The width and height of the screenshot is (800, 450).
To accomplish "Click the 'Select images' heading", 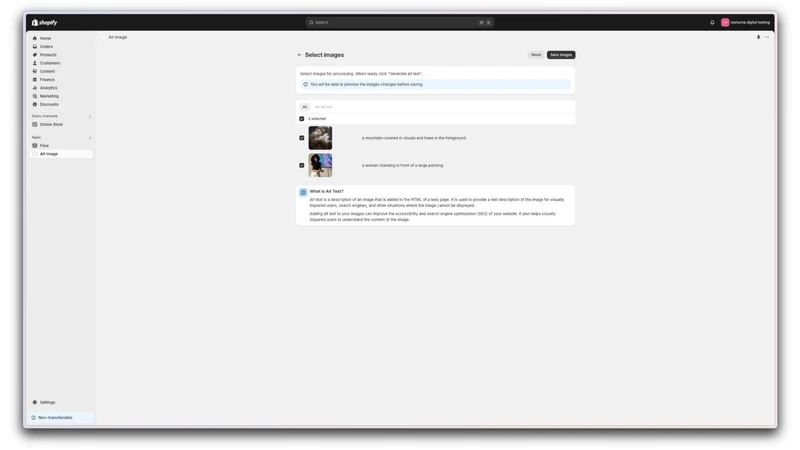I will [x=324, y=55].
